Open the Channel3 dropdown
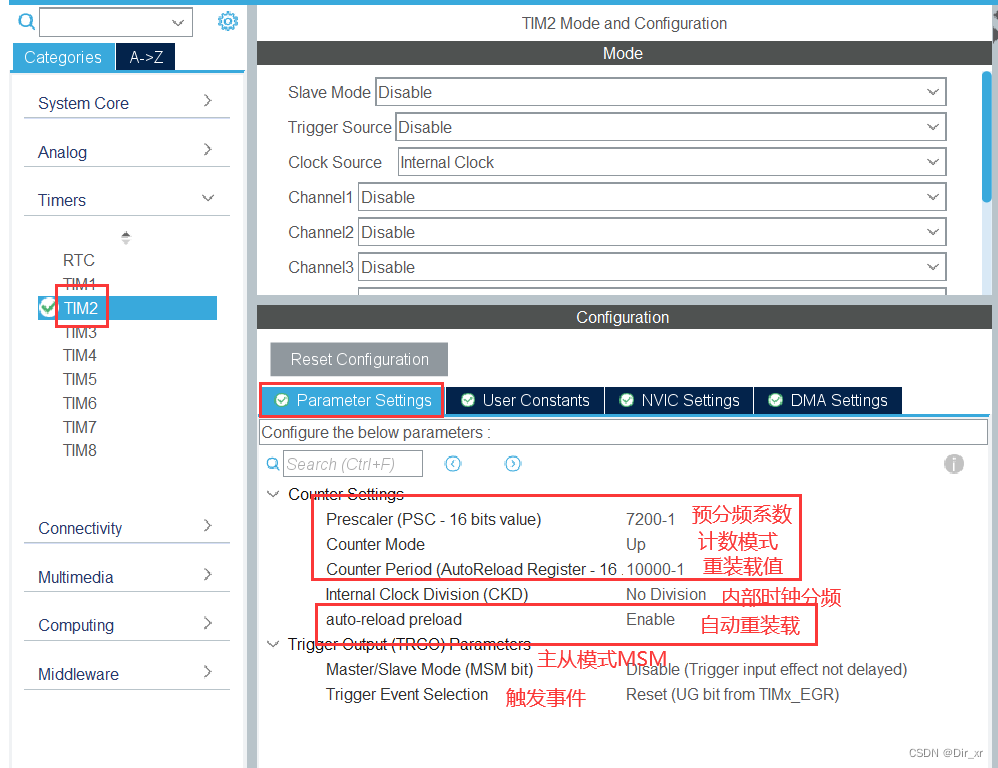 (x=652, y=267)
